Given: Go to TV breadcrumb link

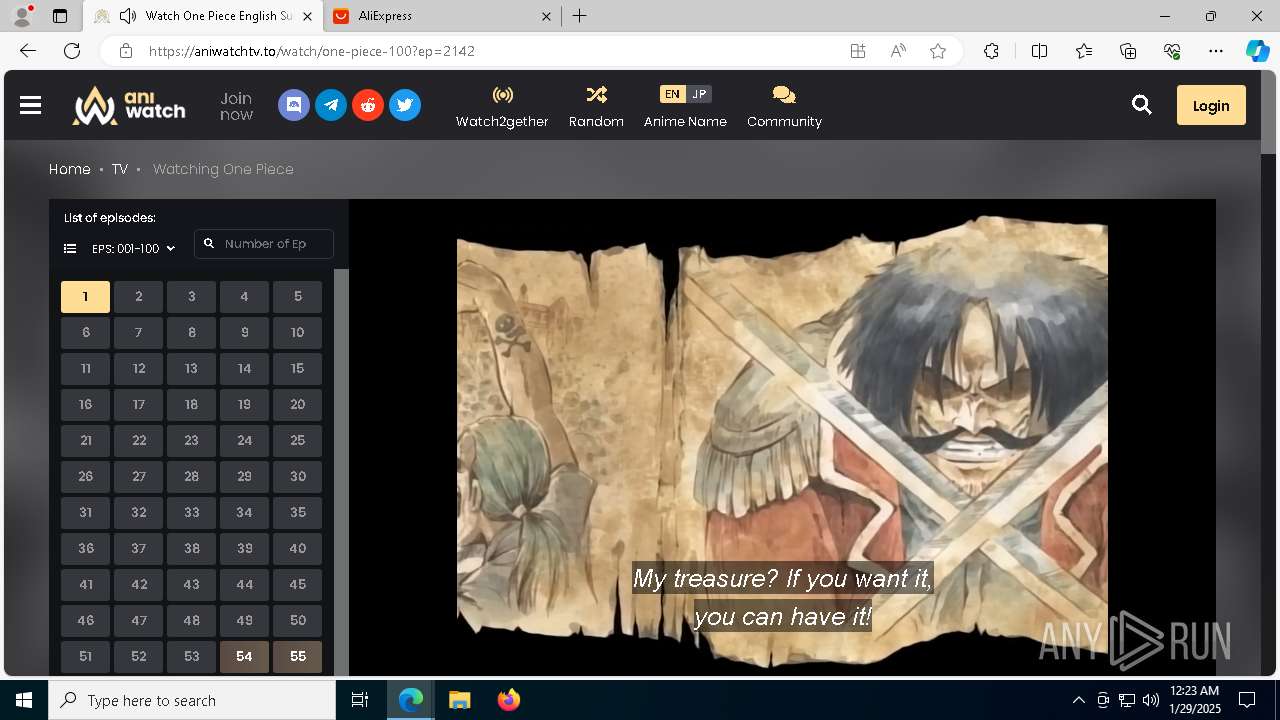Looking at the screenshot, I should 120,169.
